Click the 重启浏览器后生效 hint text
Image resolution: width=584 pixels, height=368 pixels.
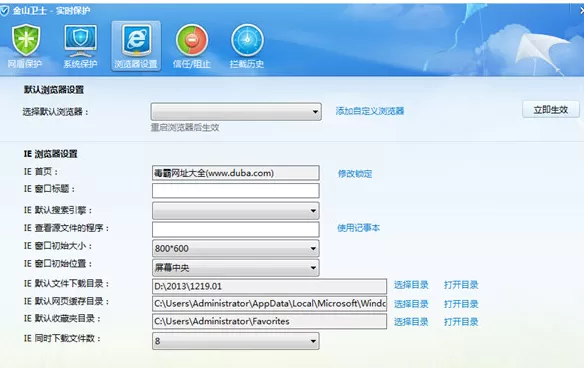click(185, 127)
